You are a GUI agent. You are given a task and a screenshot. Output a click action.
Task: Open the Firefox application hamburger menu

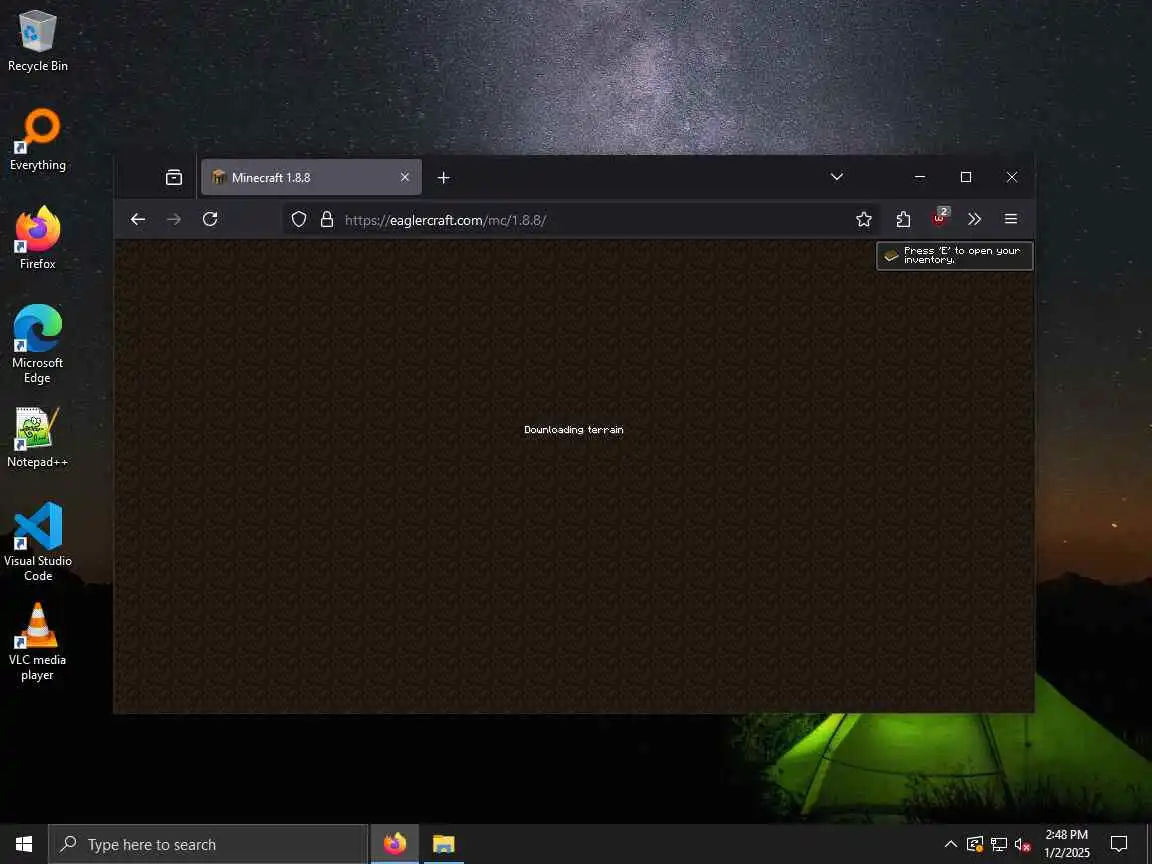(1011, 219)
